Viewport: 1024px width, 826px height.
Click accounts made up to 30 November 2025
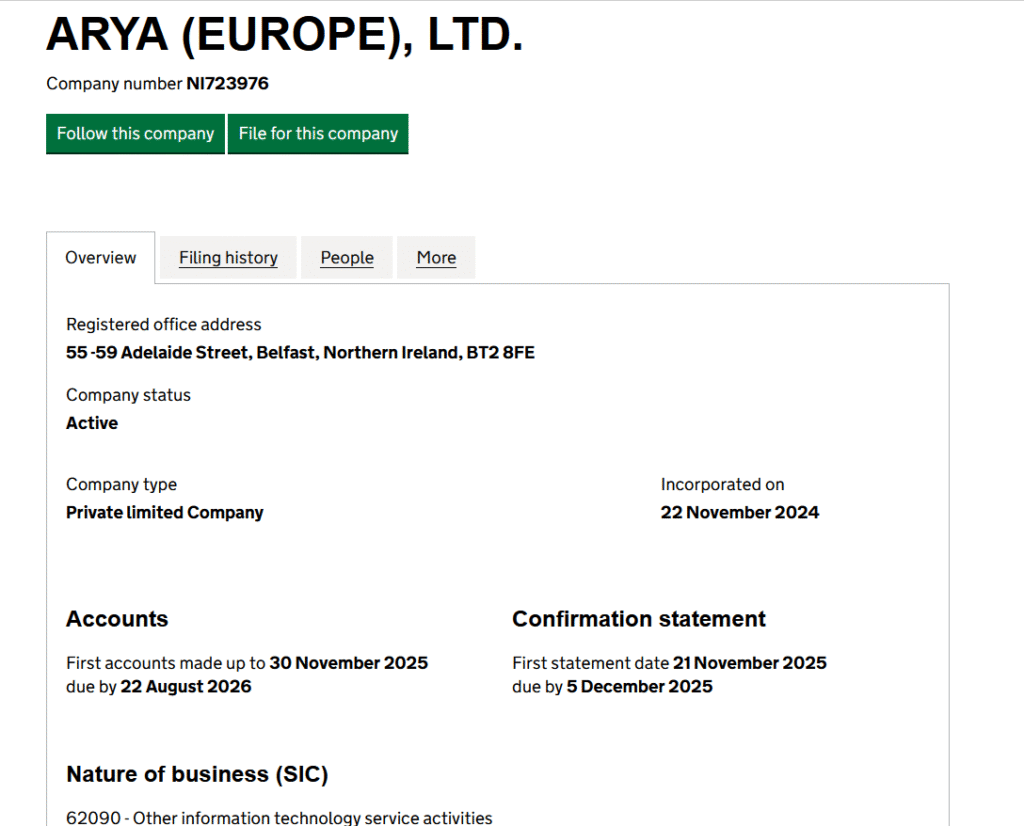348,663
